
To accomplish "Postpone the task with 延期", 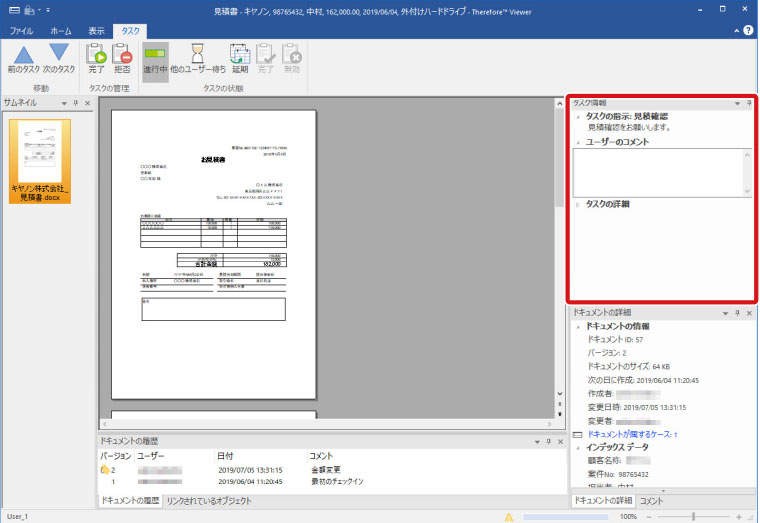I will (240, 59).
